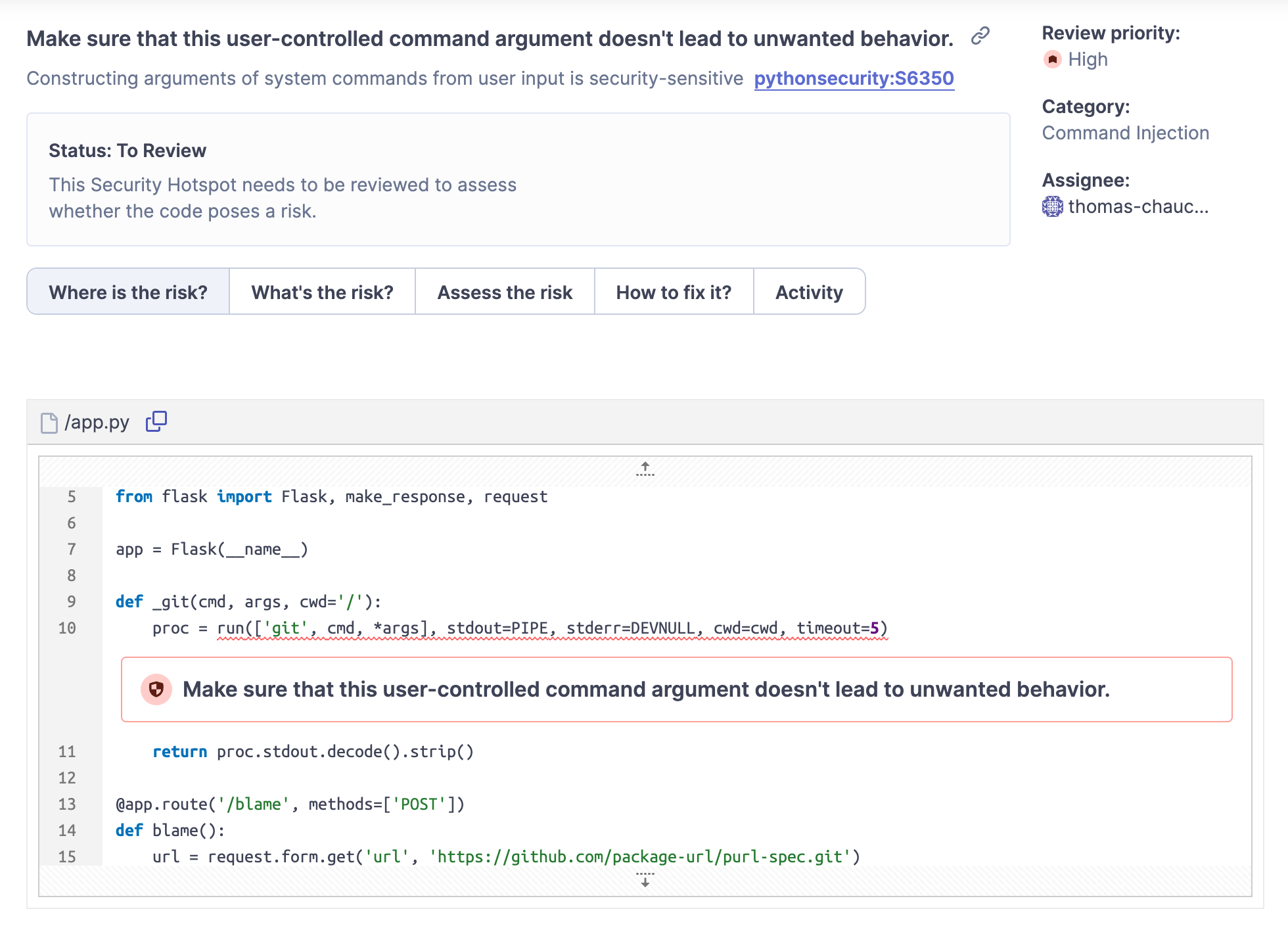Click the app.py file icon
Image resolution: width=1288 pixels, height=932 pixels.
click(x=49, y=423)
